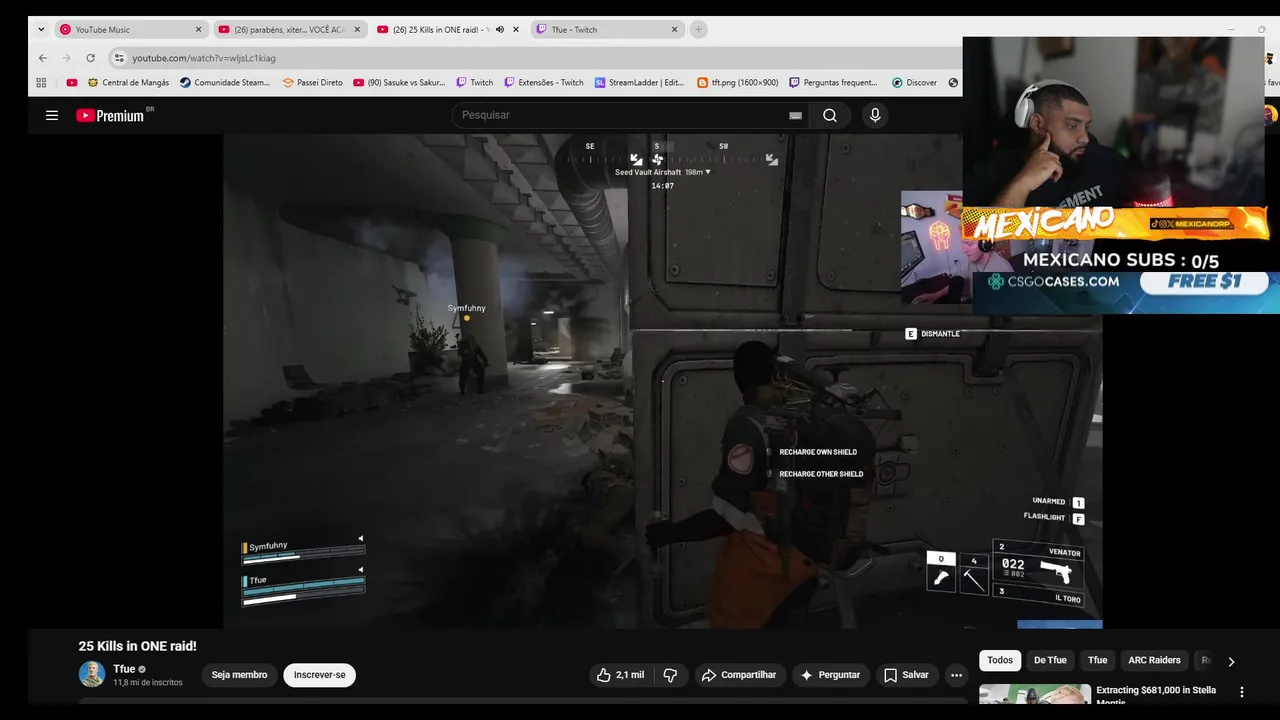This screenshot has height=720, width=1280.
Task: Click the youtube.com address bar URL
Action: pos(204,58)
